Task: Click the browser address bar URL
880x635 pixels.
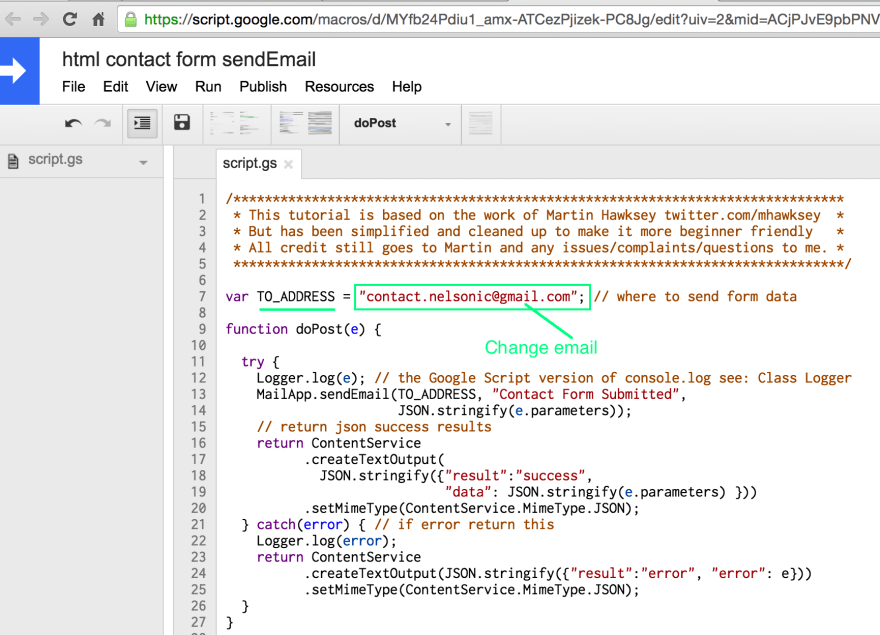Action: point(511,20)
